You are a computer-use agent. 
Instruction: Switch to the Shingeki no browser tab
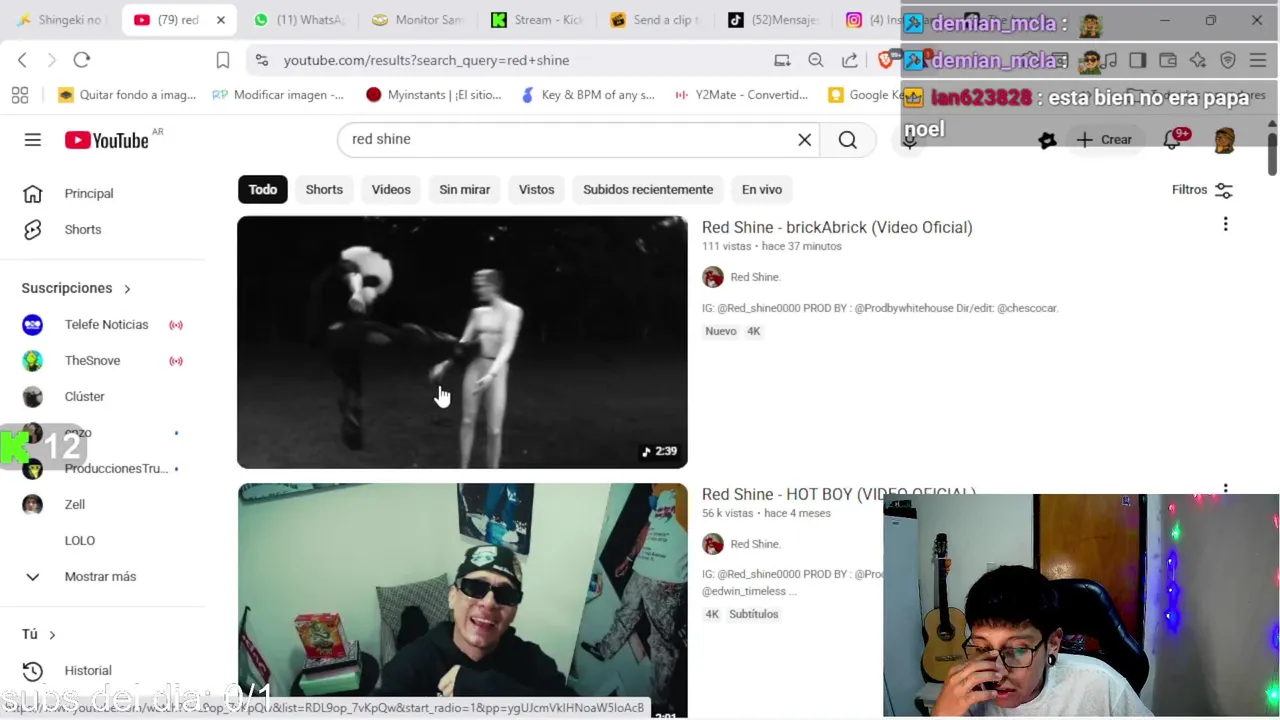[x=60, y=20]
